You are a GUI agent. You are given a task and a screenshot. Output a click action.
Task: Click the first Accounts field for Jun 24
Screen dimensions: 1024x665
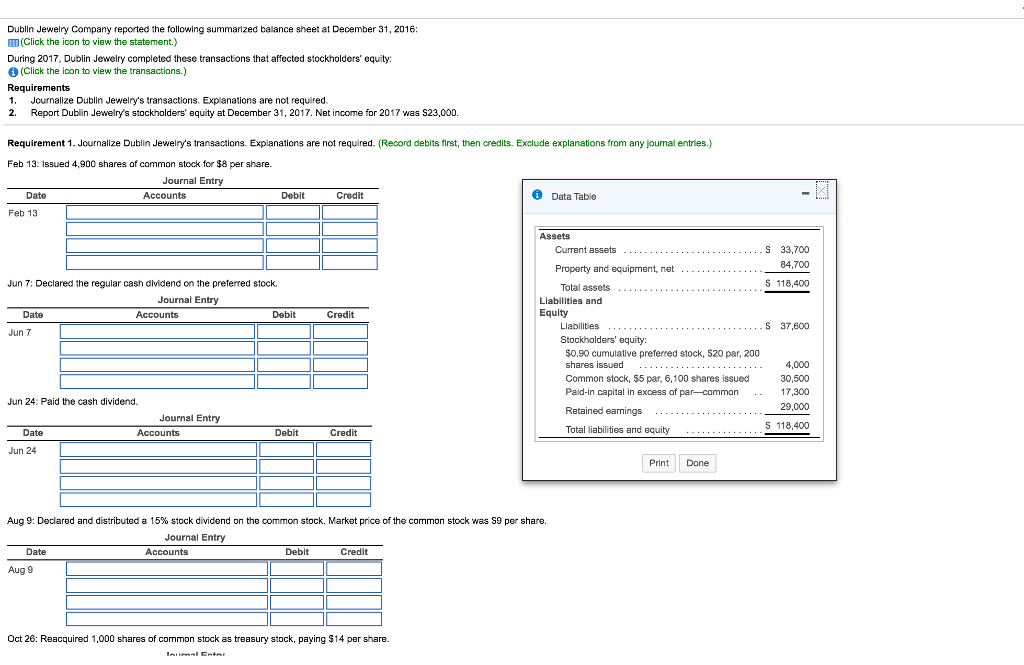(x=159, y=449)
